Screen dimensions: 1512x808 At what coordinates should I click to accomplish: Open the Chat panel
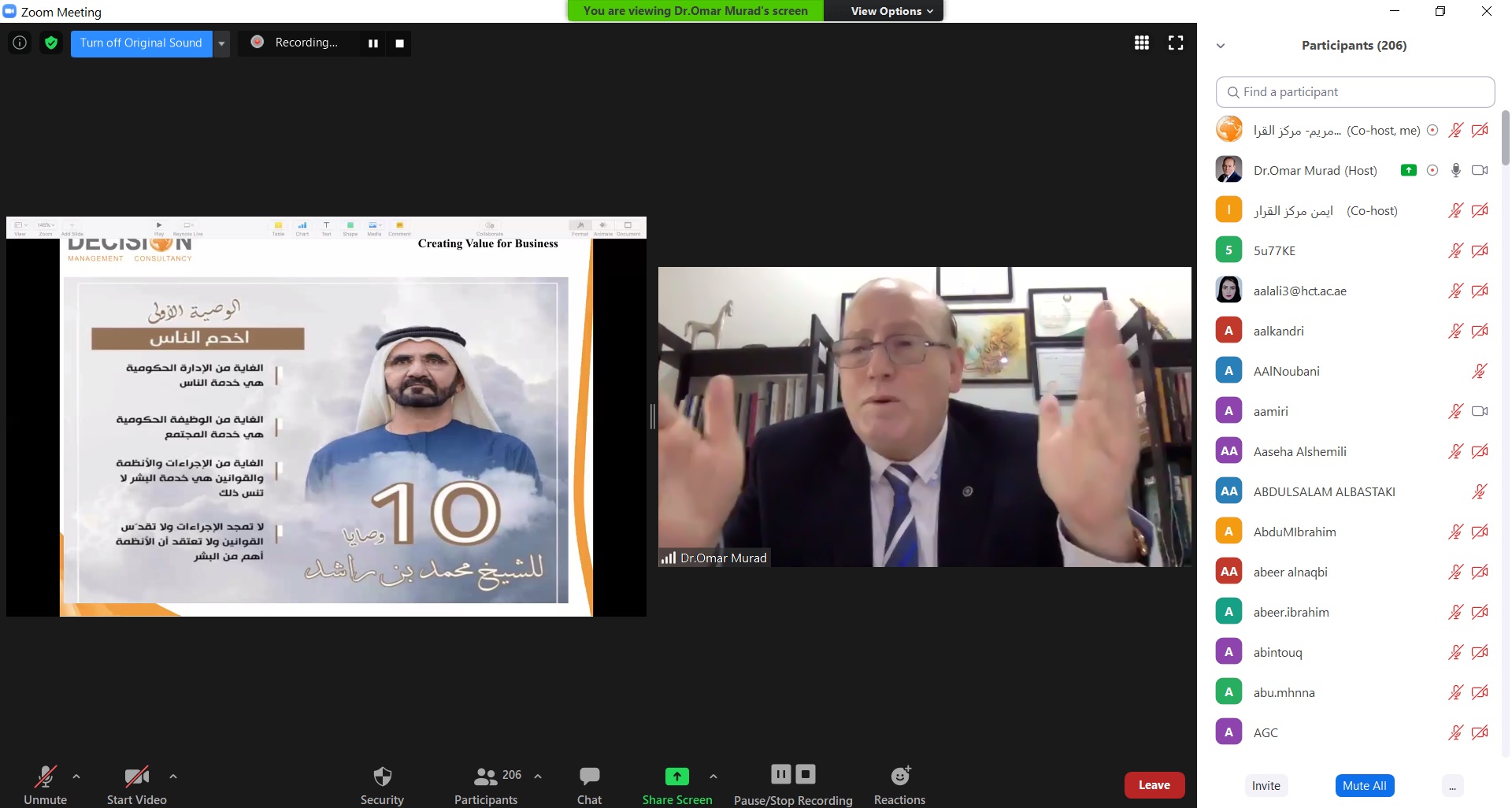(589, 785)
